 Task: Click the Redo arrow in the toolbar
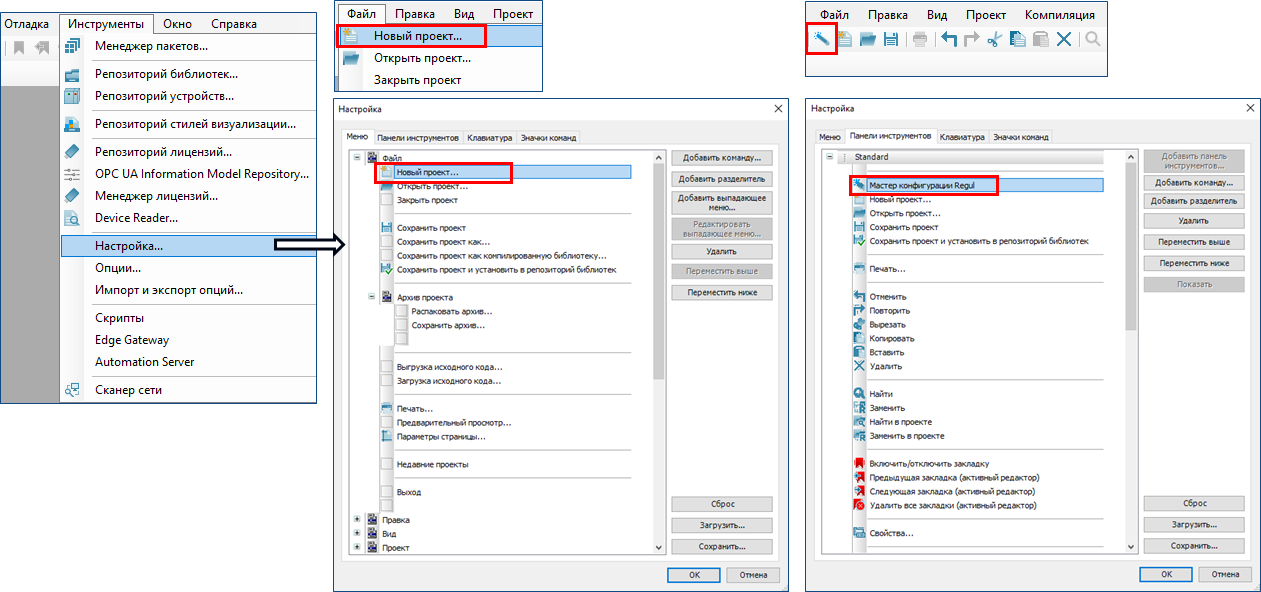(971, 40)
